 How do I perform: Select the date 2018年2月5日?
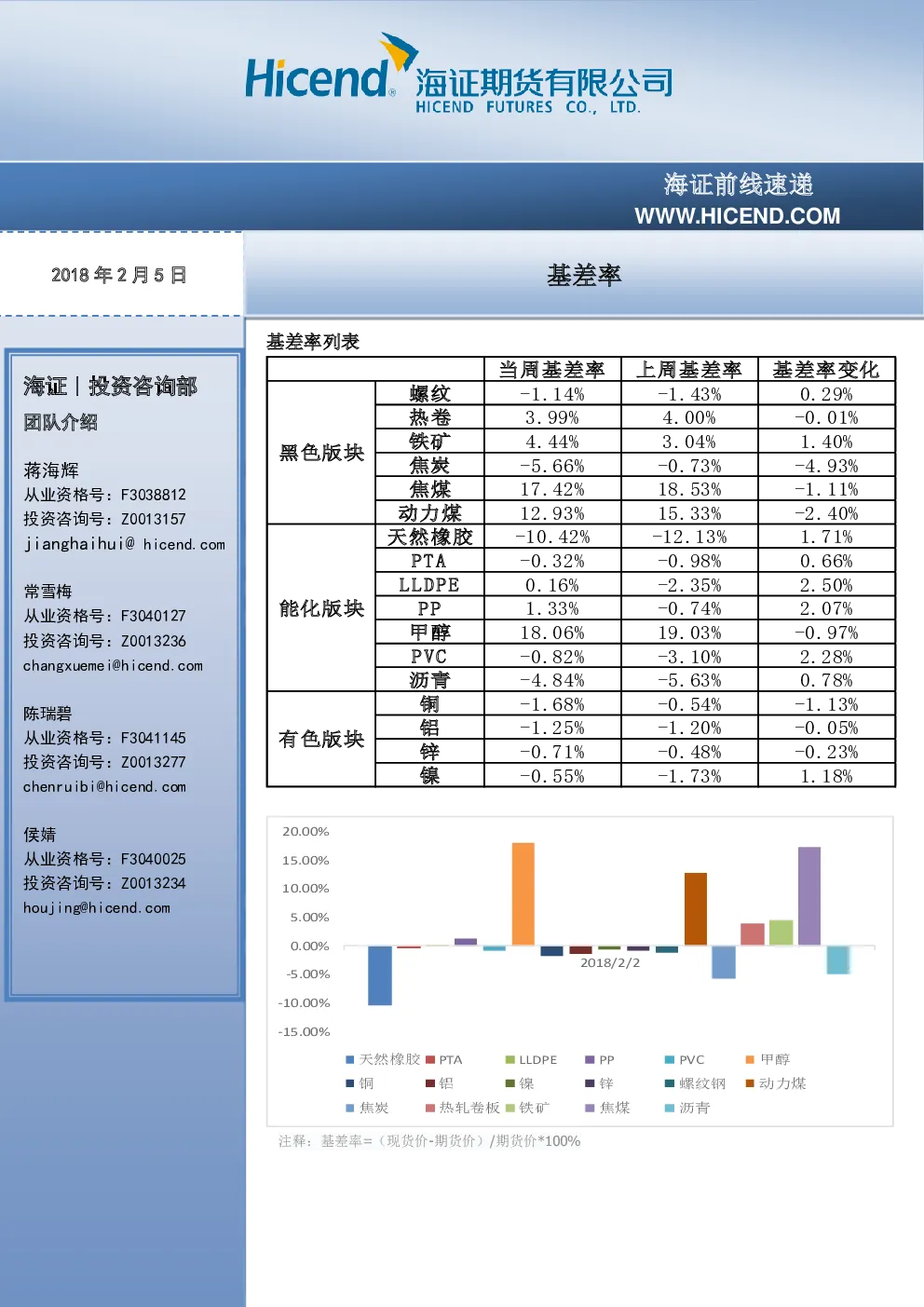(x=119, y=275)
